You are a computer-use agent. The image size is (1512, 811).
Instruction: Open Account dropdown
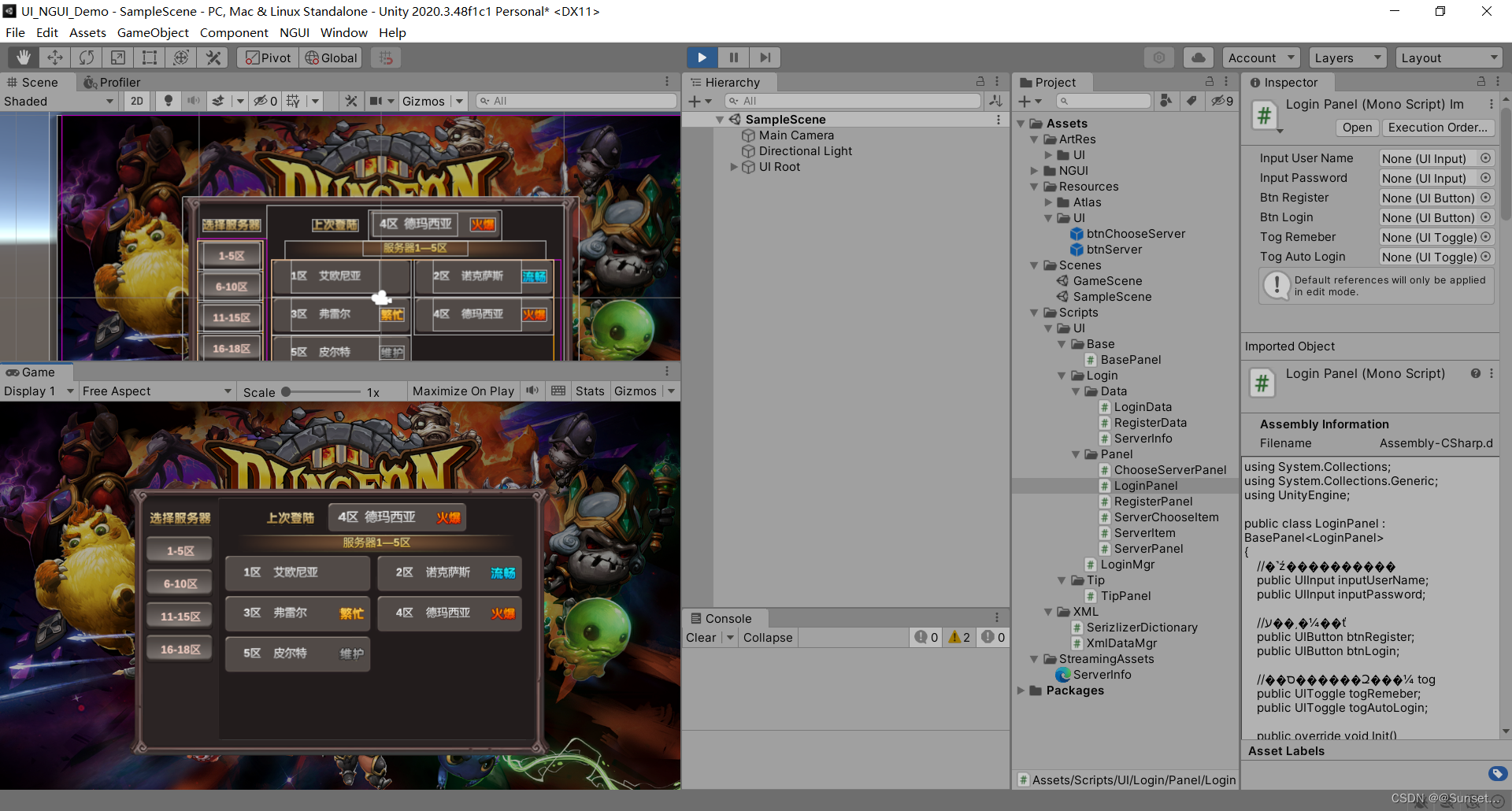(x=1262, y=57)
